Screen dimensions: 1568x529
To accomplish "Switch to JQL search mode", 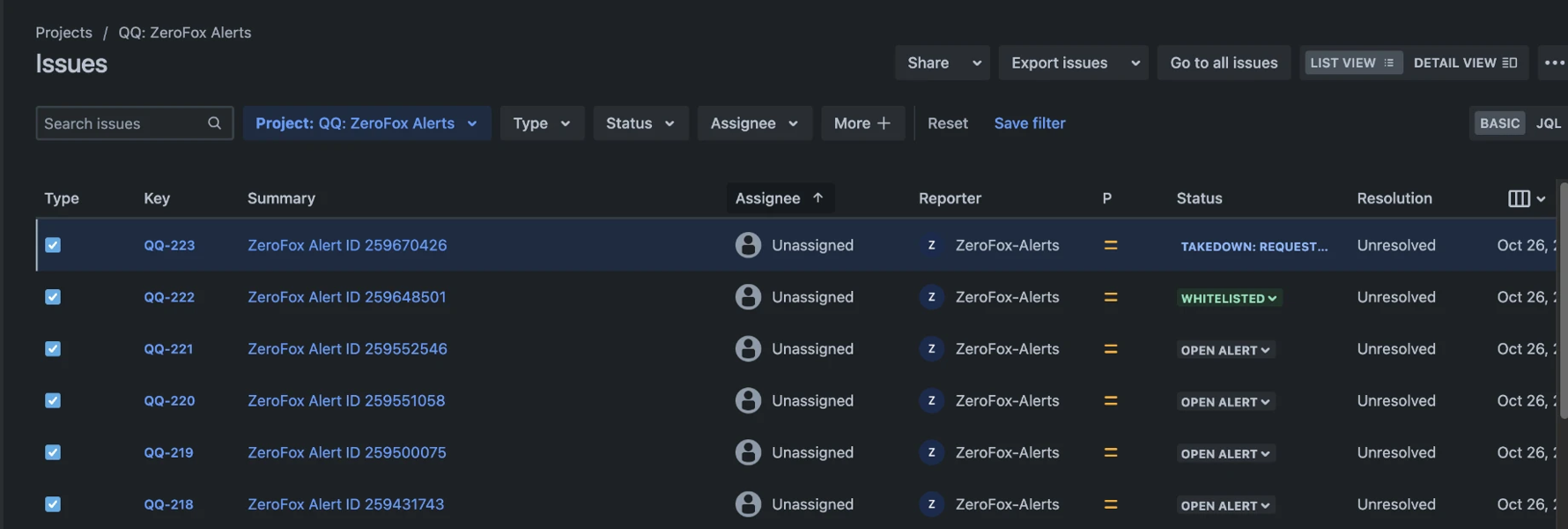I will (1548, 123).
